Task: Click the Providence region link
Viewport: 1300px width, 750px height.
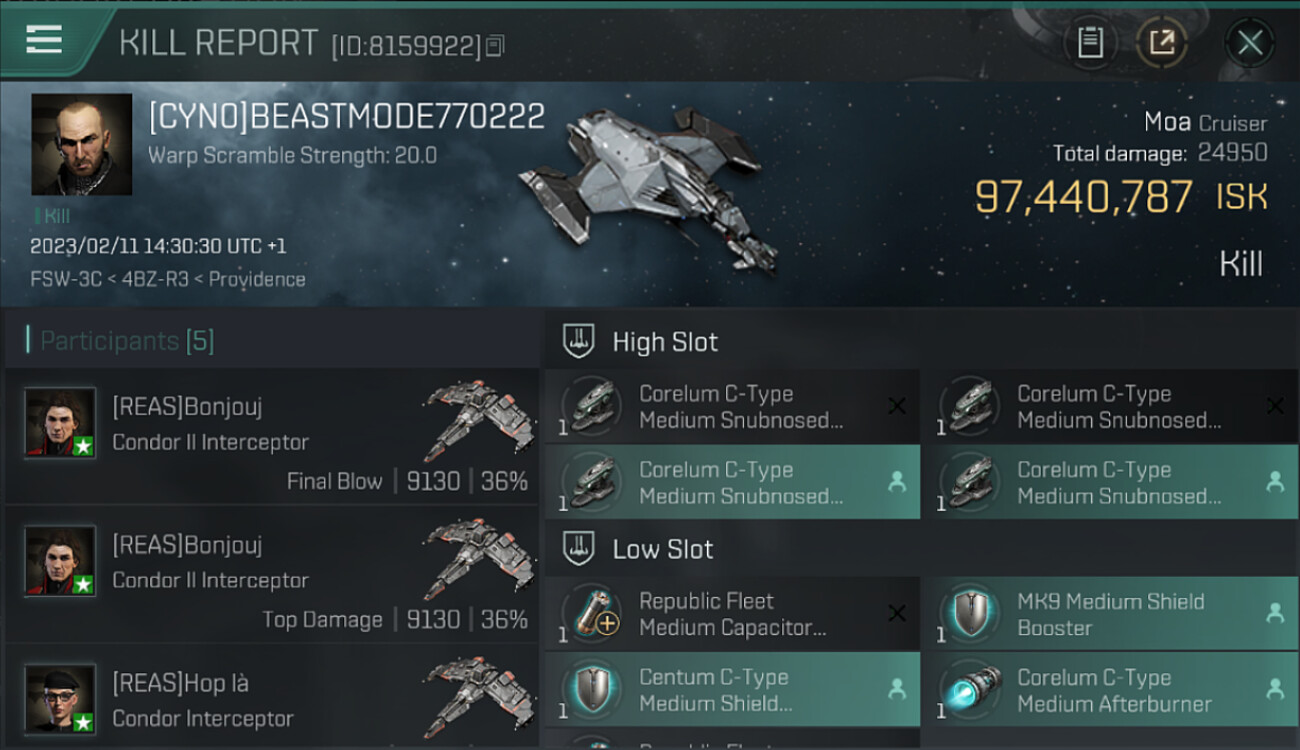Action: click(x=257, y=279)
